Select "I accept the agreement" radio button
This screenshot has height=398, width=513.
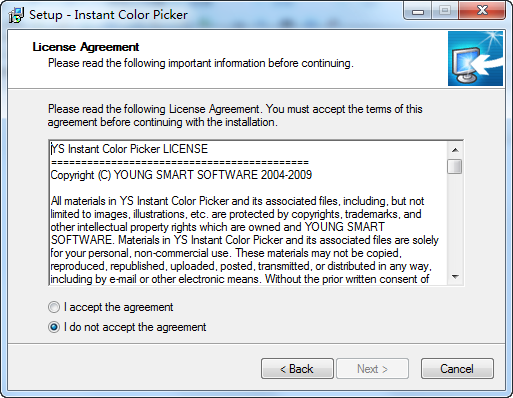pyautogui.click(x=54, y=307)
